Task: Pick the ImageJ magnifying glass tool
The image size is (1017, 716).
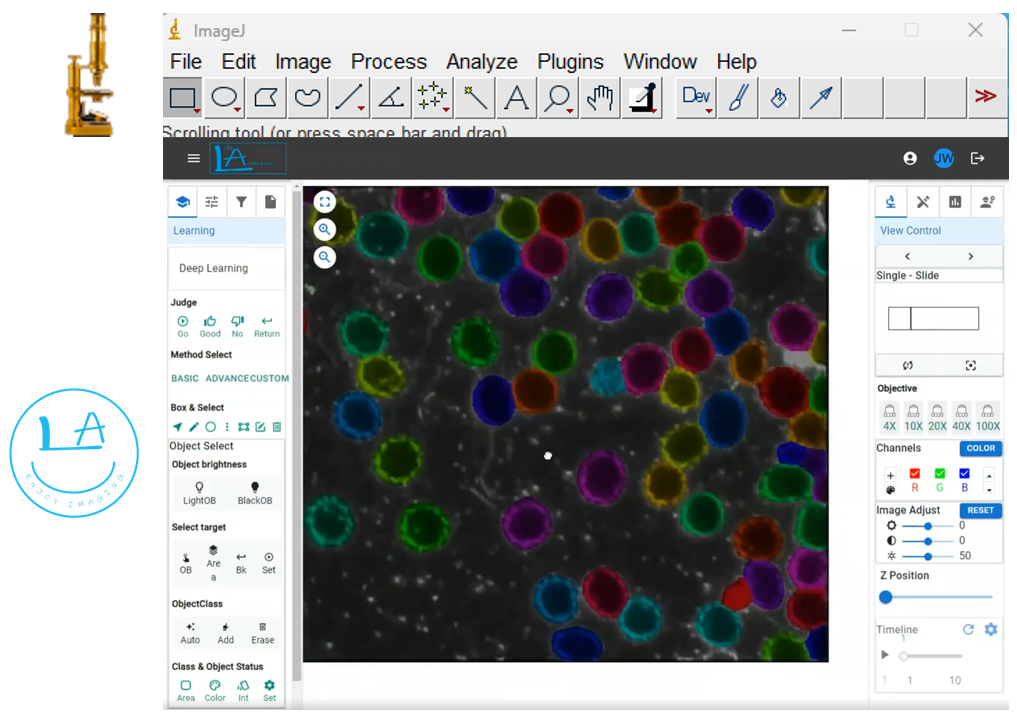Action: [558, 97]
